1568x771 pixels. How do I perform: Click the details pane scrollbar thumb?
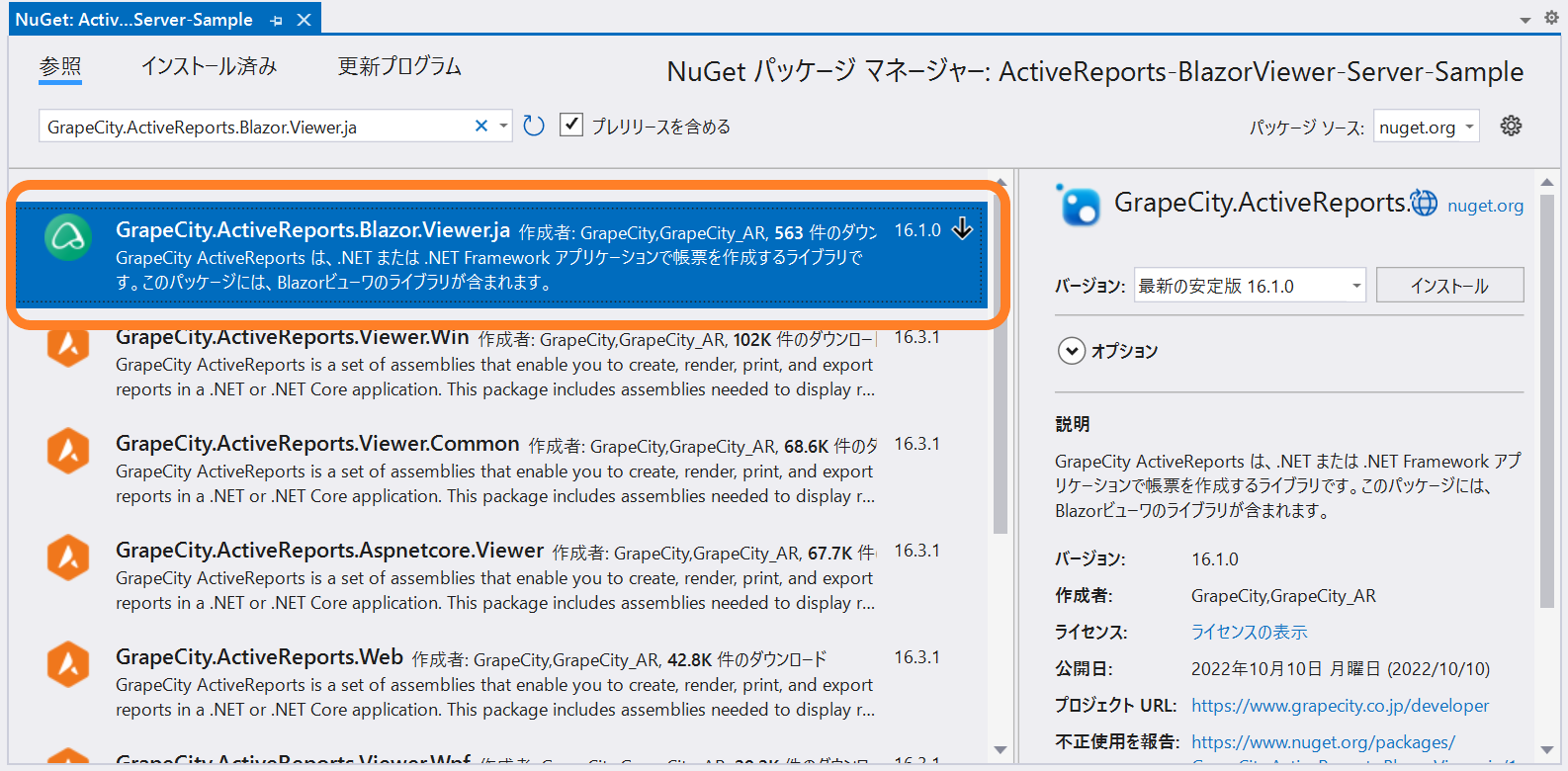[1547, 399]
